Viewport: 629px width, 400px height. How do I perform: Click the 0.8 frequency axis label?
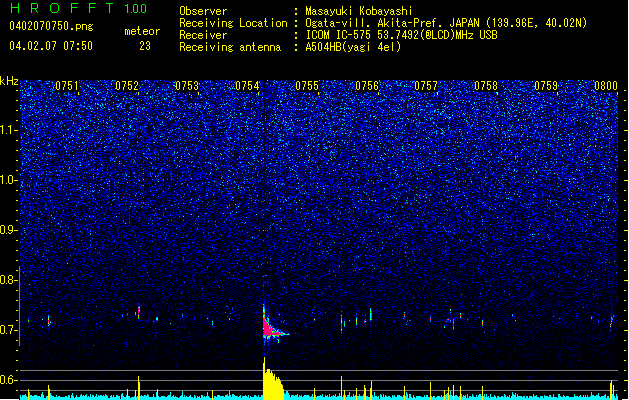pyautogui.click(x=8, y=280)
